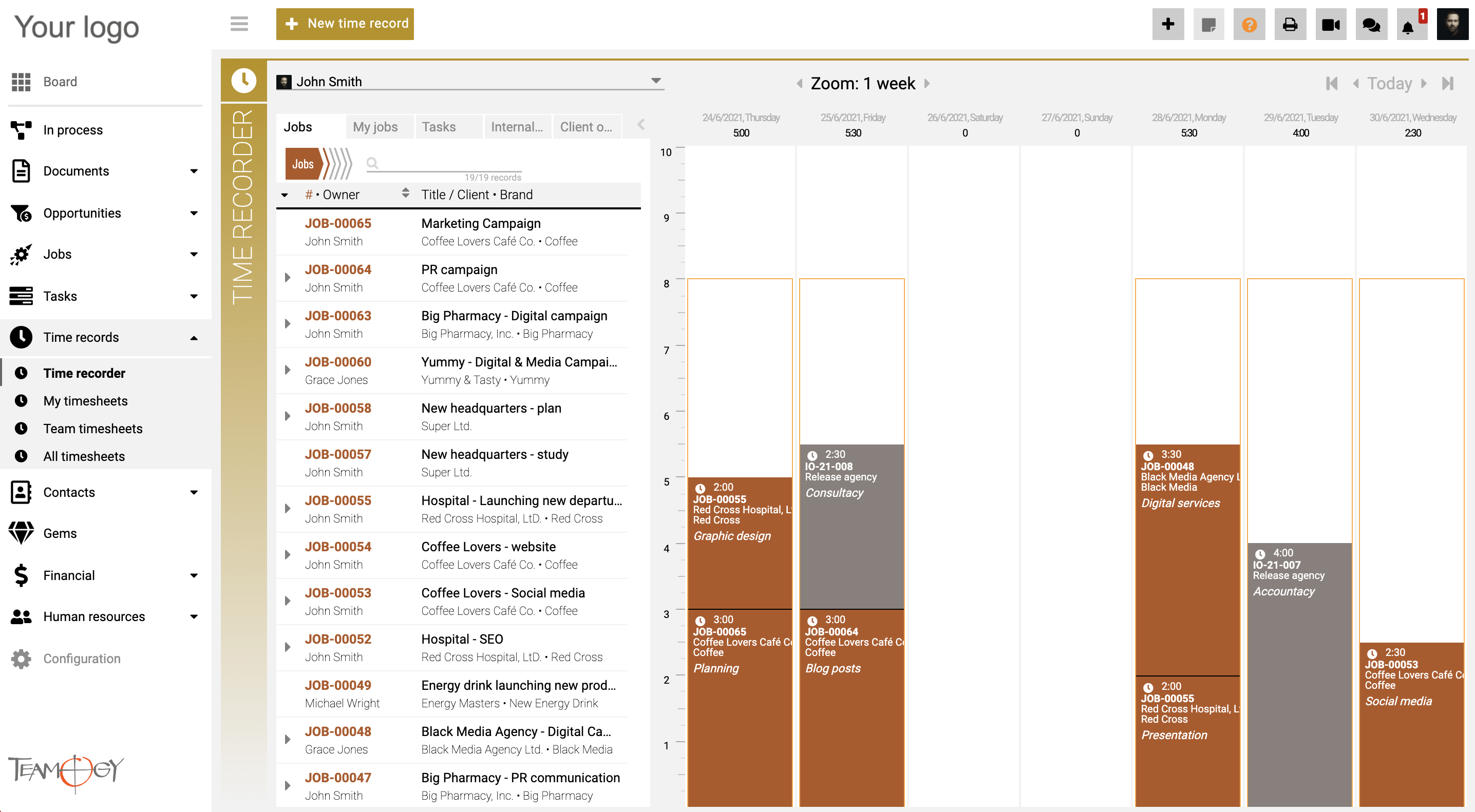Go to previous day arrow beside Today

click(x=1355, y=84)
